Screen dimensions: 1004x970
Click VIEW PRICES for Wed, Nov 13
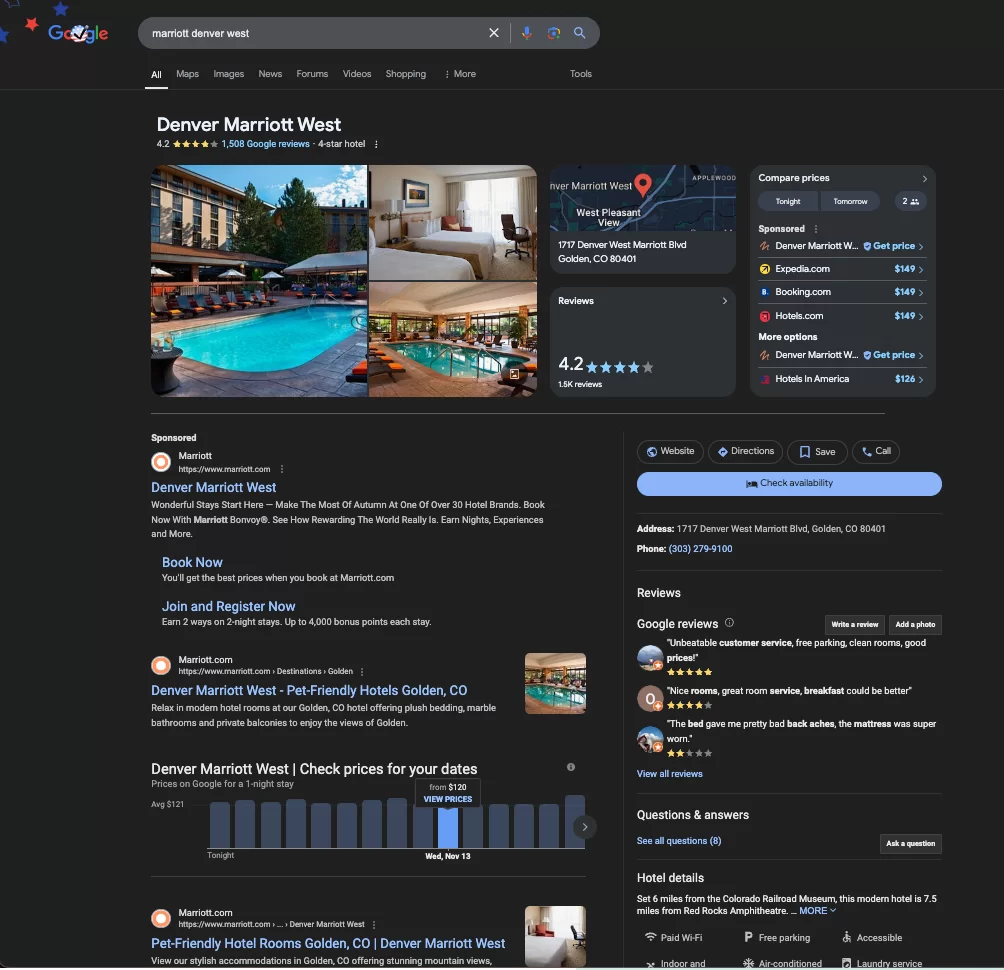(448, 799)
